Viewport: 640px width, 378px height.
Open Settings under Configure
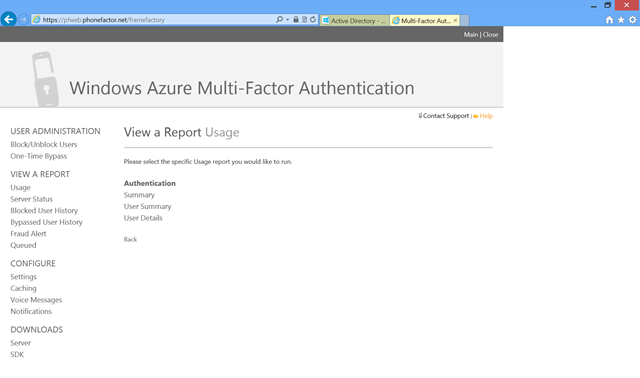click(x=23, y=277)
